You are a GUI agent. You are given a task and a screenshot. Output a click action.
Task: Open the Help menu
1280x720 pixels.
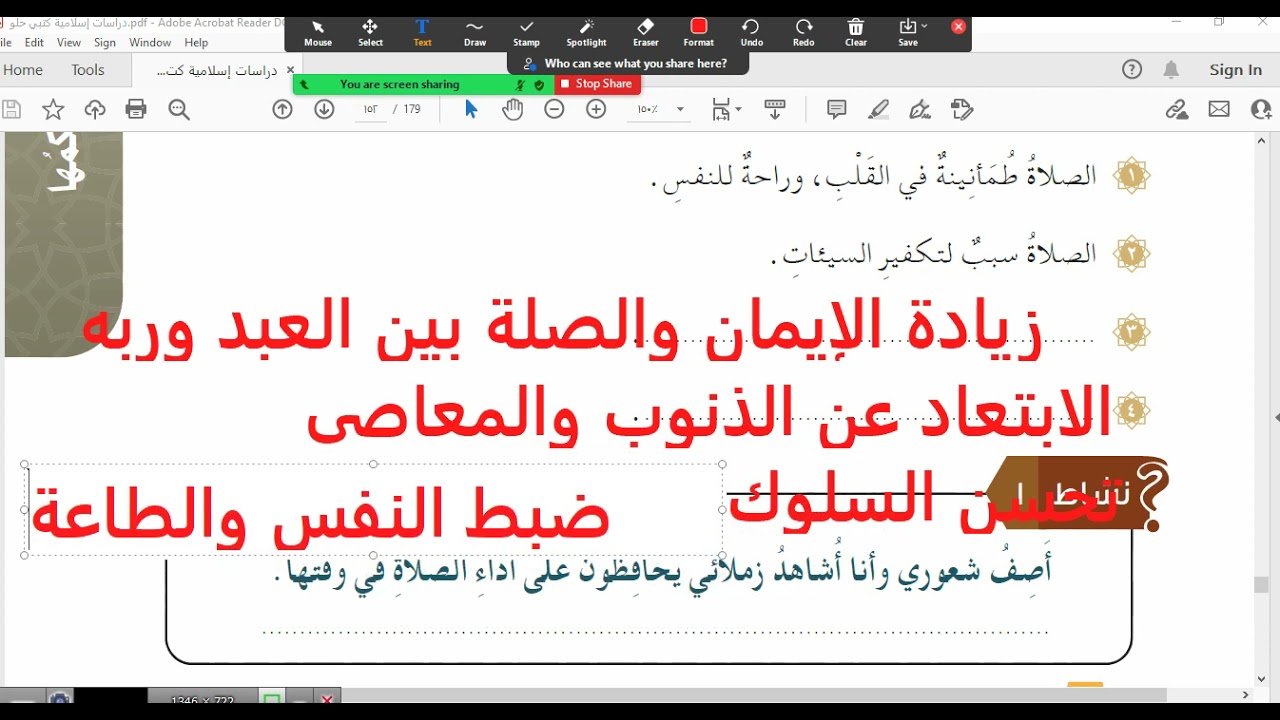point(196,43)
